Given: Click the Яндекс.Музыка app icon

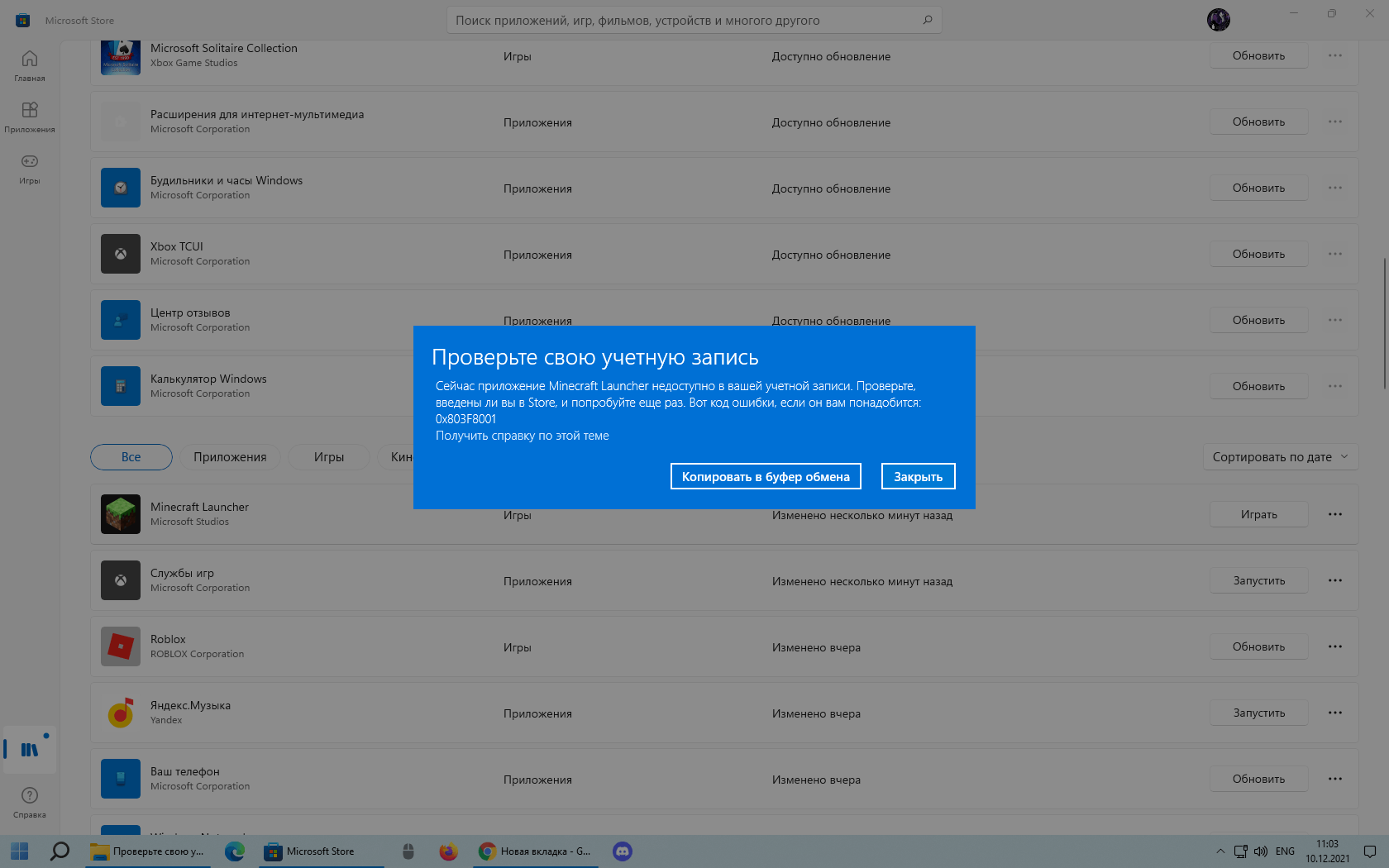Looking at the screenshot, I should click(121, 713).
